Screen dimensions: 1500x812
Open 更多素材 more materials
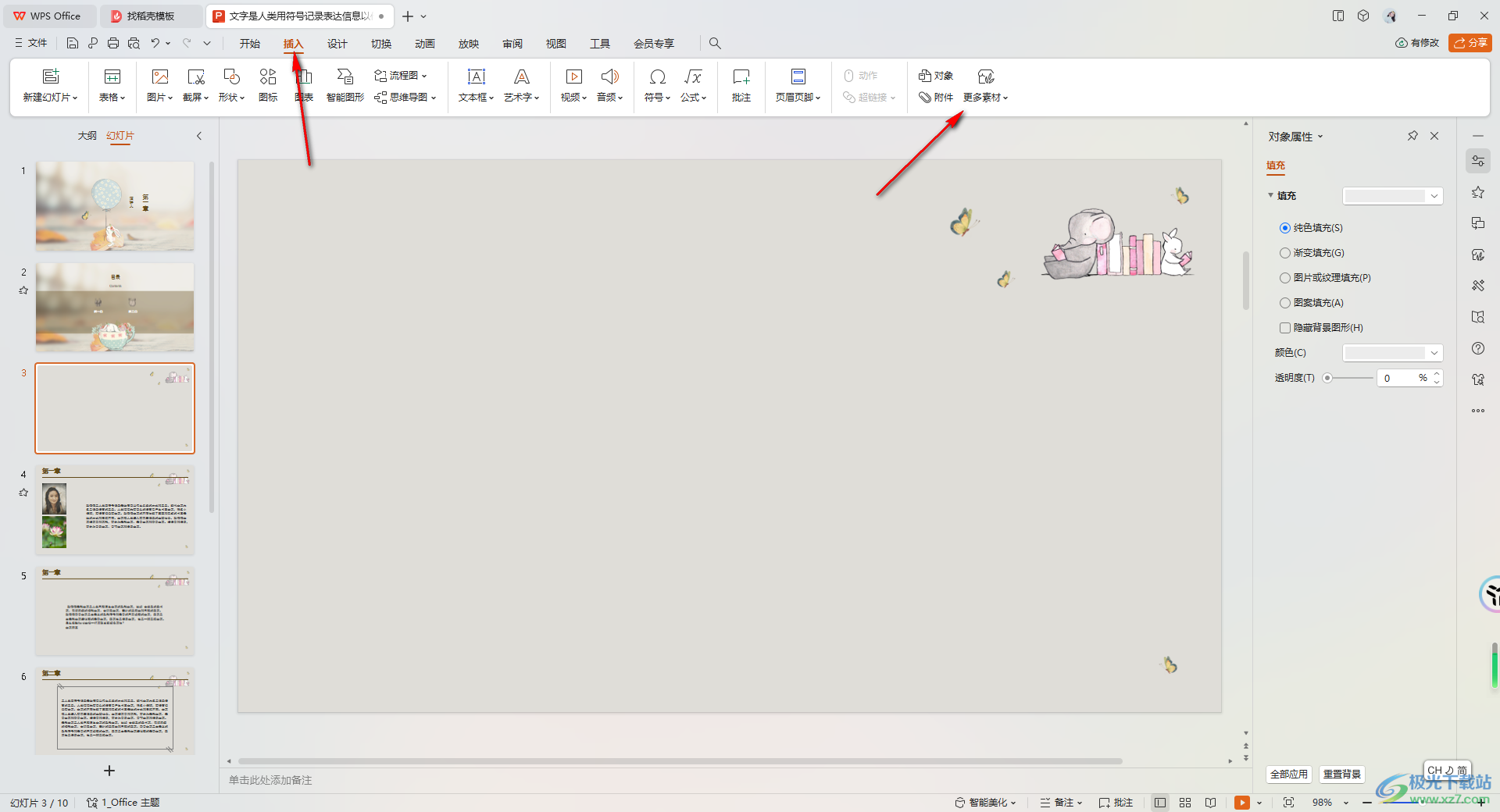[x=986, y=85]
